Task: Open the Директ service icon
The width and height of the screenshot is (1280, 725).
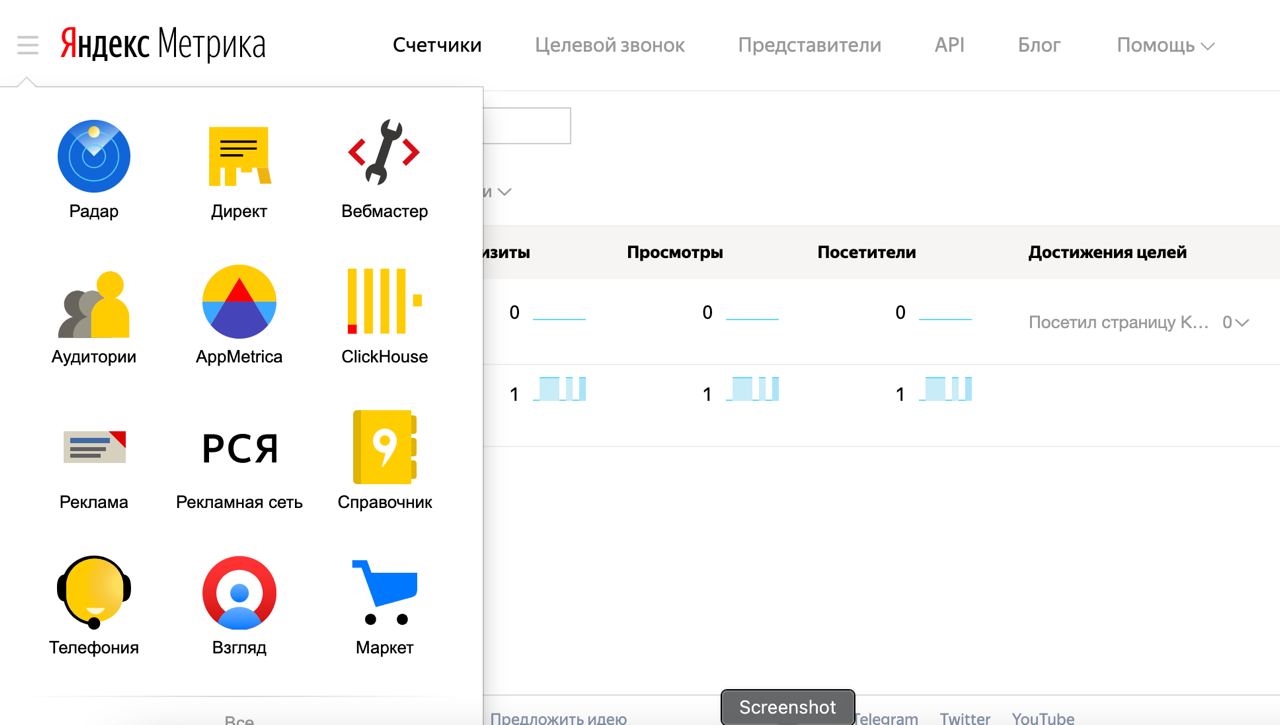Action: coord(239,157)
